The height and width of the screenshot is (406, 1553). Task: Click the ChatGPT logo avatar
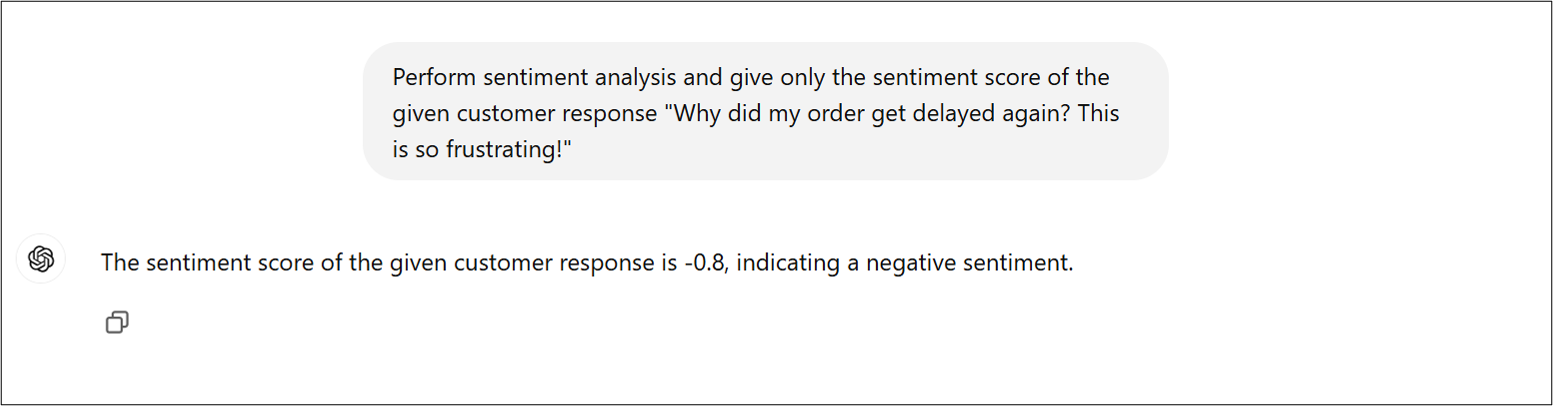click(41, 260)
